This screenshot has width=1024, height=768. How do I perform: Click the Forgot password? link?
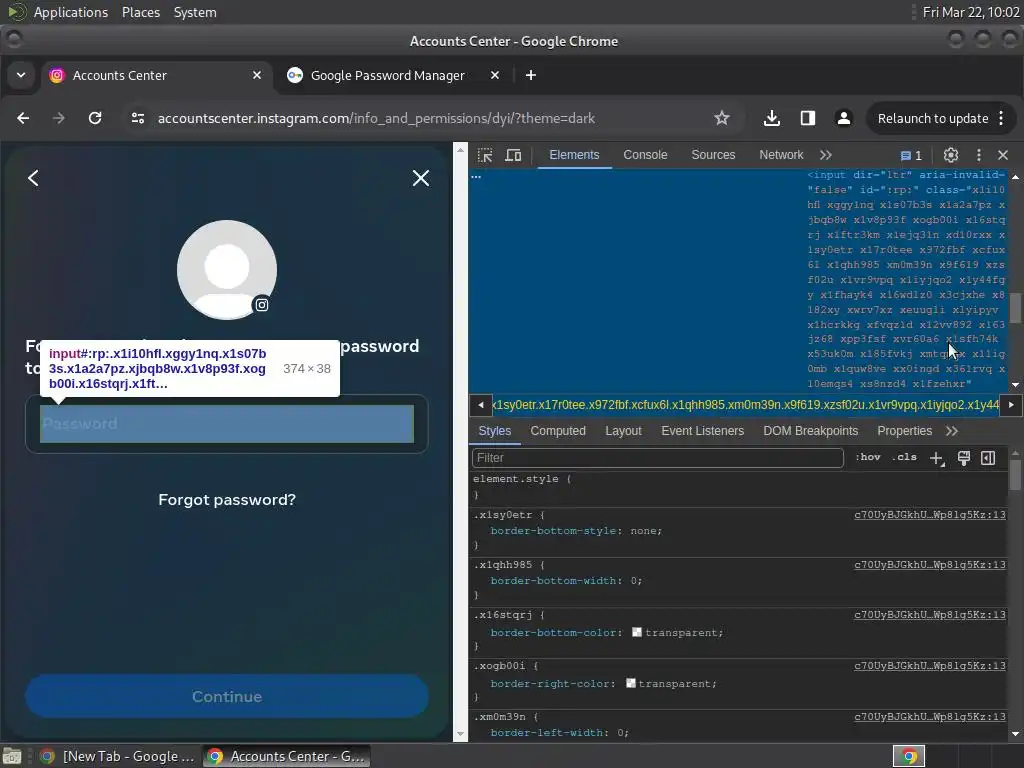(227, 500)
